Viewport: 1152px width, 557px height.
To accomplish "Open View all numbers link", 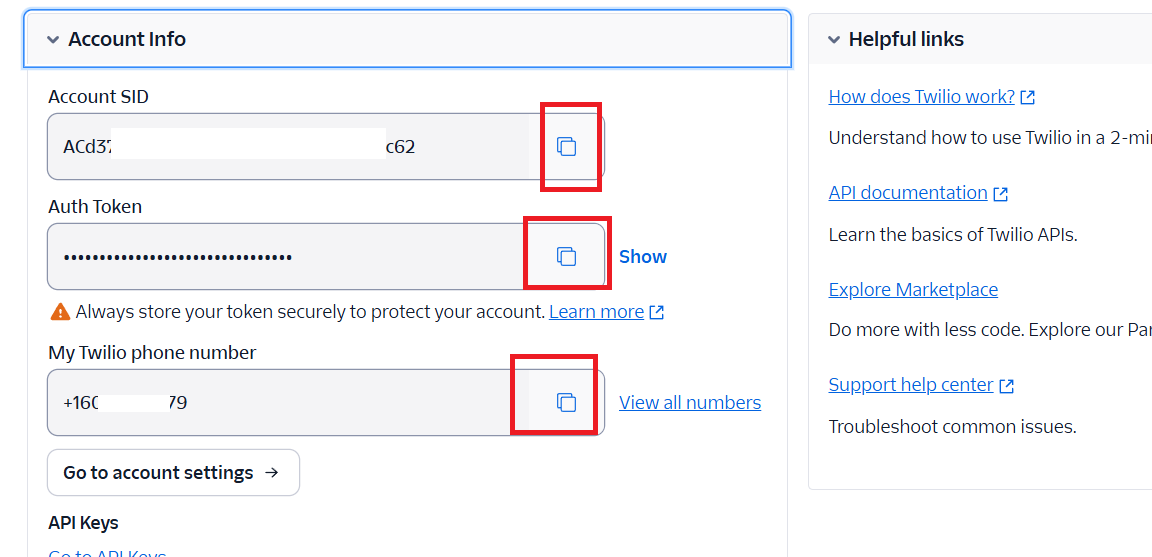I will 689,403.
